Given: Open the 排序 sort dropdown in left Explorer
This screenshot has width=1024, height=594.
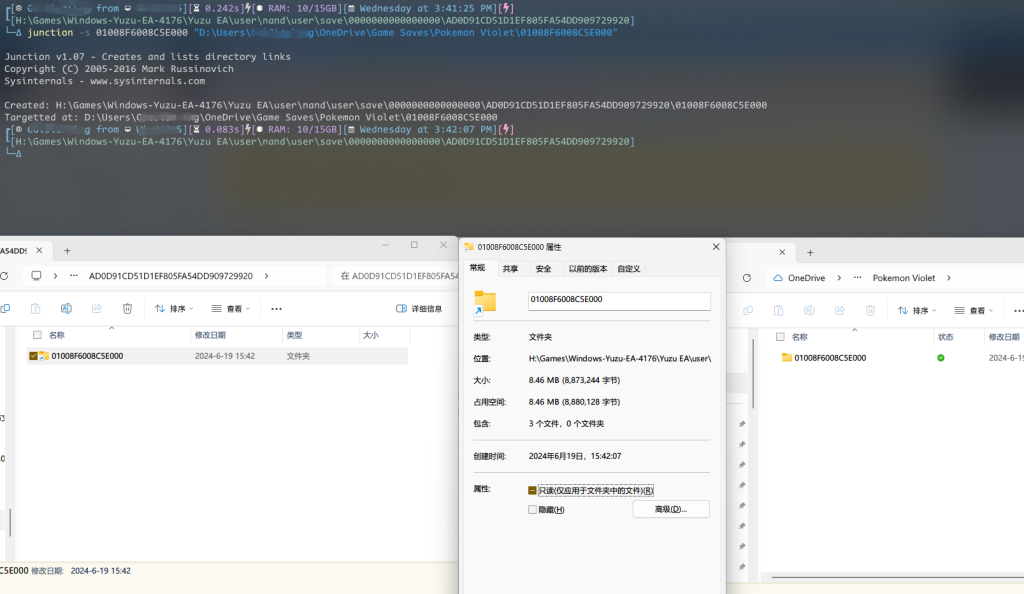Looking at the screenshot, I should 174,309.
